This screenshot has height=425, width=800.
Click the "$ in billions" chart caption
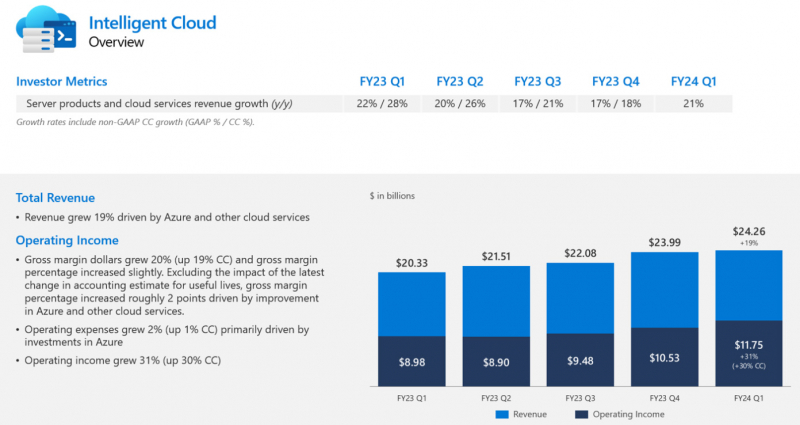coord(392,195)
